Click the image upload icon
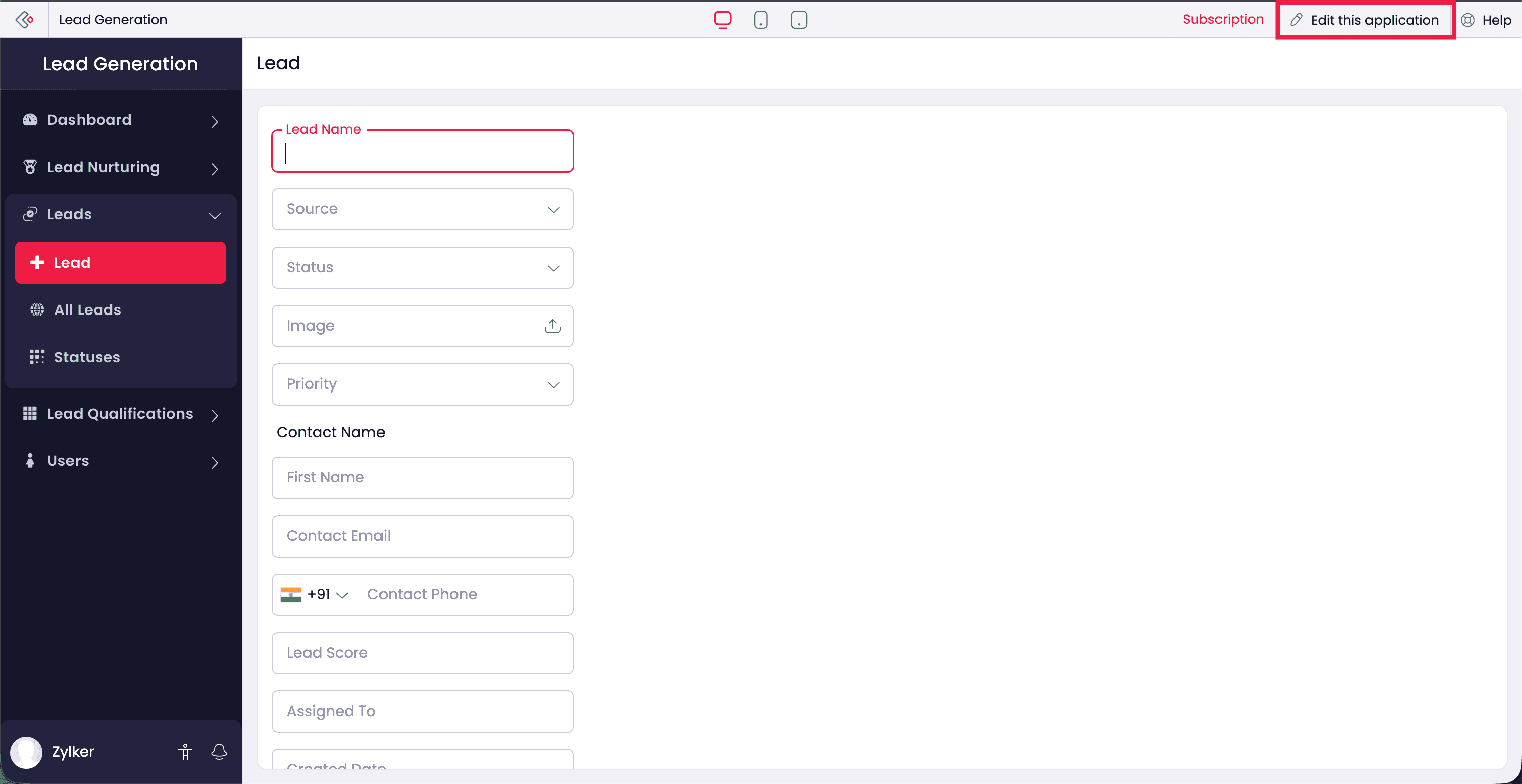Image resolution: width=1522 pixels, height=784 pixels. coord(552,326)
